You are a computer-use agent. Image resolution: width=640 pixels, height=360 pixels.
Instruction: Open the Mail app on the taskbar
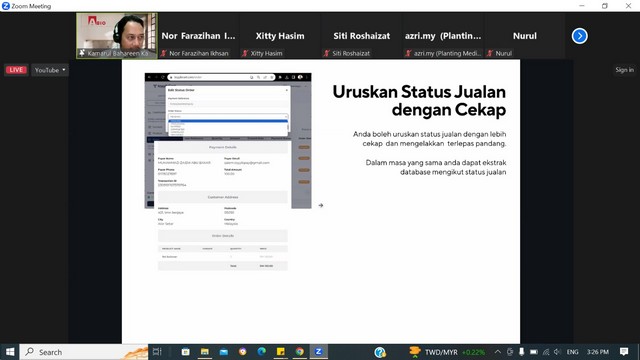click(224, 352)
